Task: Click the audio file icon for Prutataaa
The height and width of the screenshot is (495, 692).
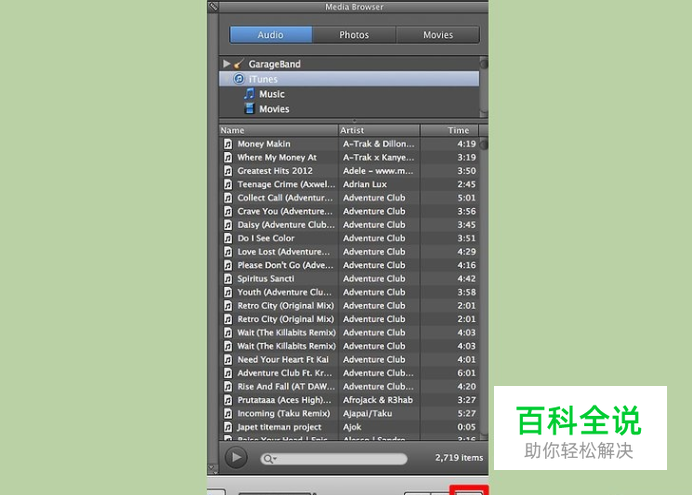Action: pos(228,400)
